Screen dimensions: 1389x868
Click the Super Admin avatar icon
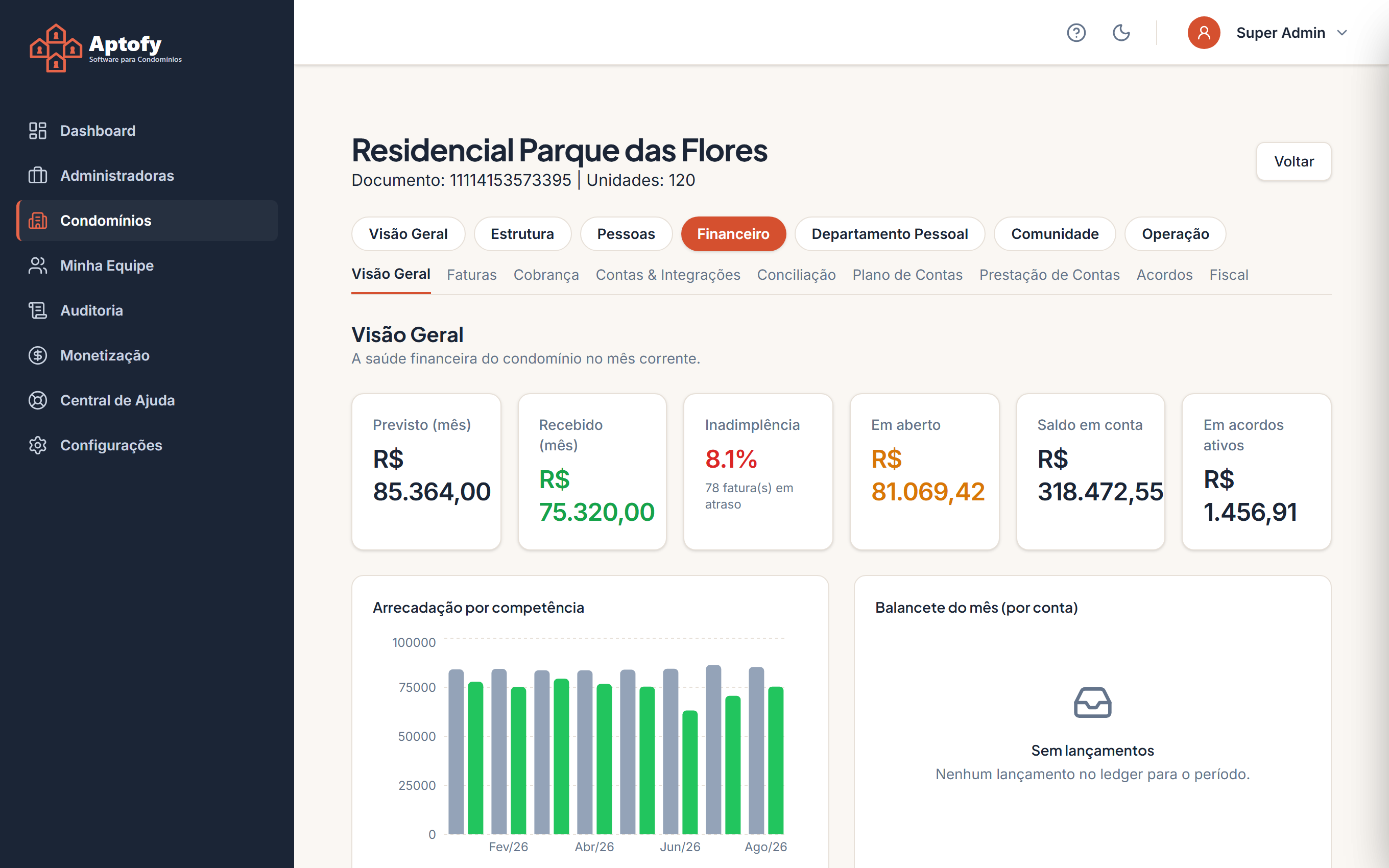1204,33
